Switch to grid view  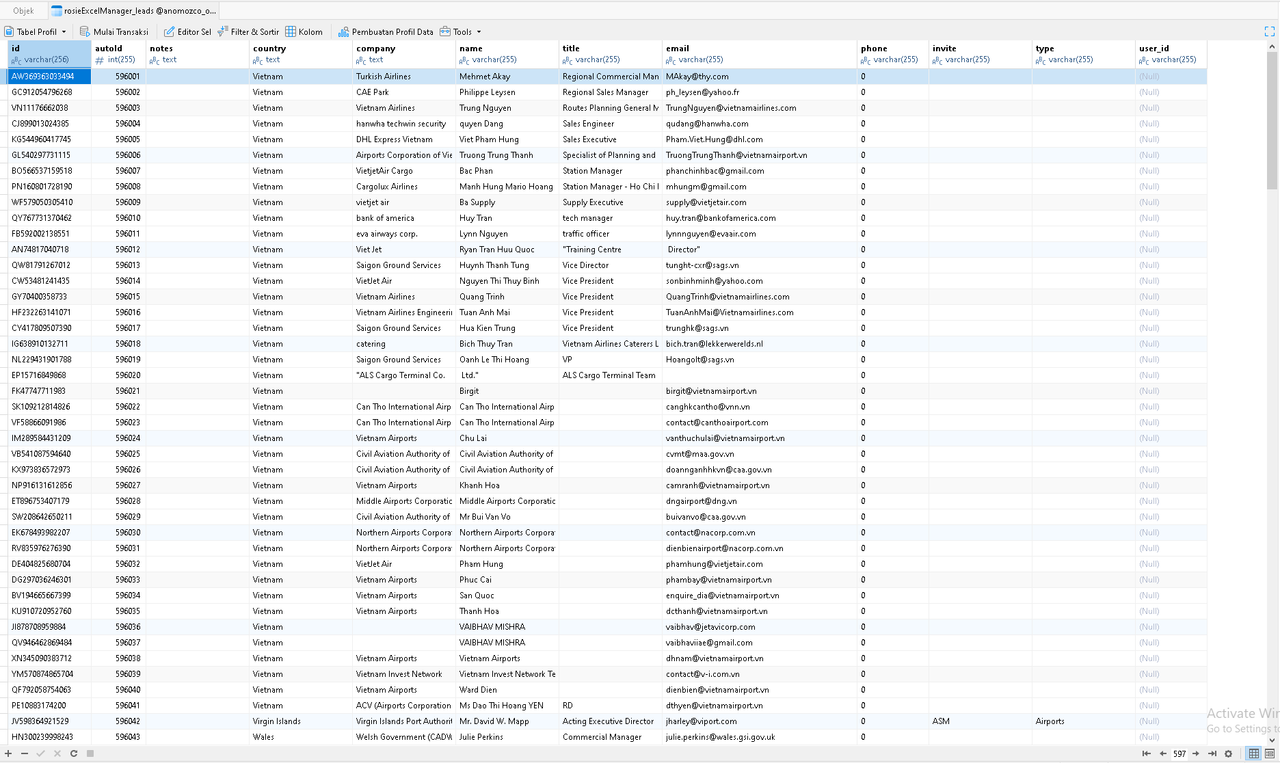1253,753
